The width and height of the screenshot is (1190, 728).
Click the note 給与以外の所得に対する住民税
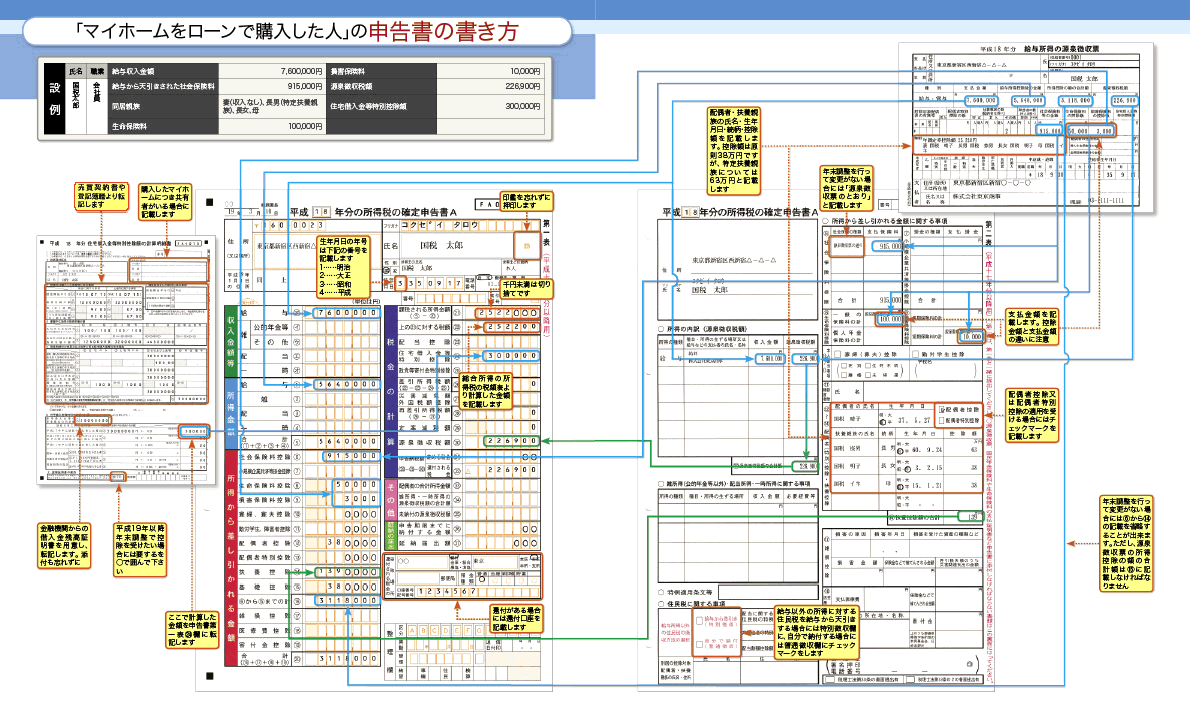coord(817,632)
